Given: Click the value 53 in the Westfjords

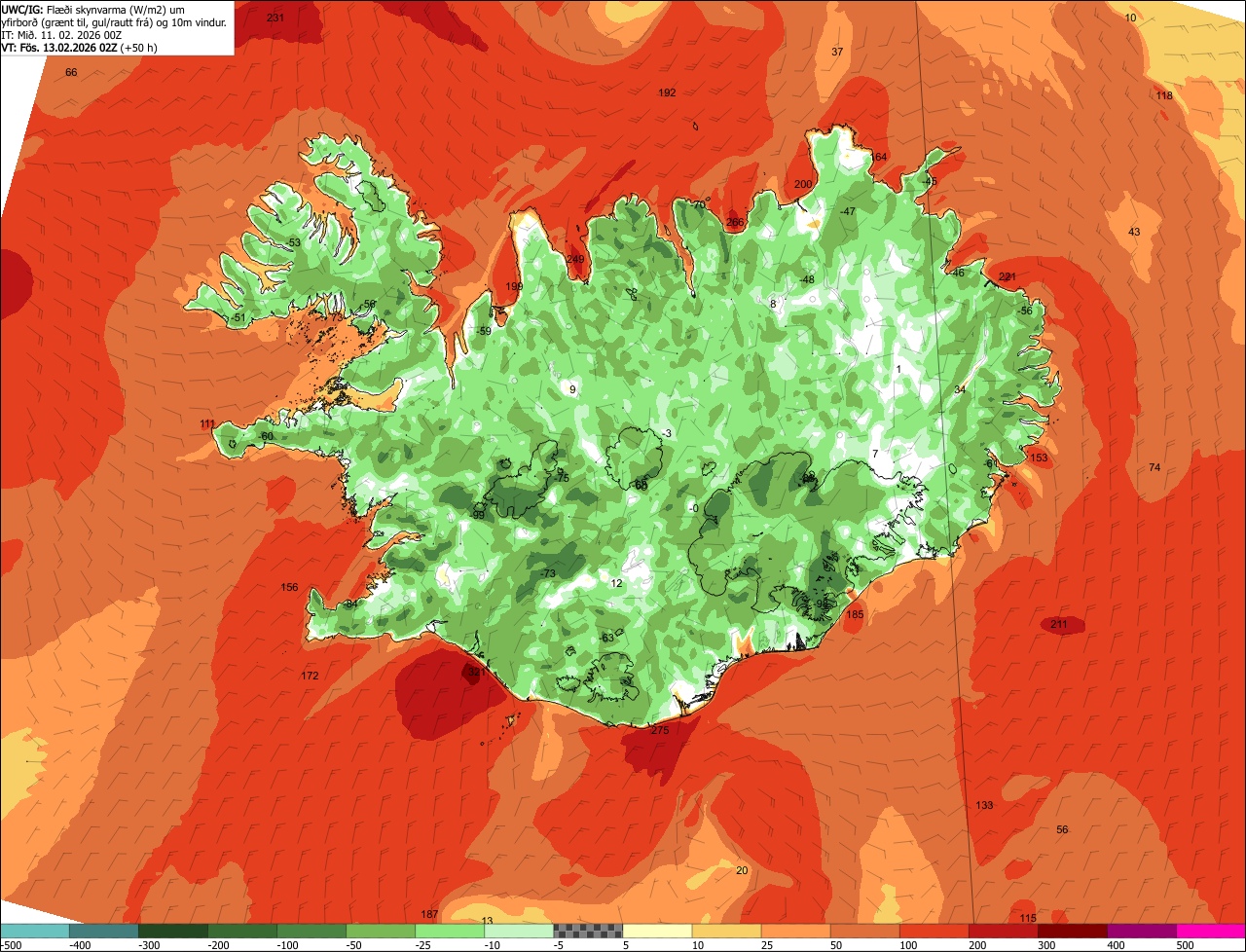Looking at the screenshot, I should tap(295, 242).
